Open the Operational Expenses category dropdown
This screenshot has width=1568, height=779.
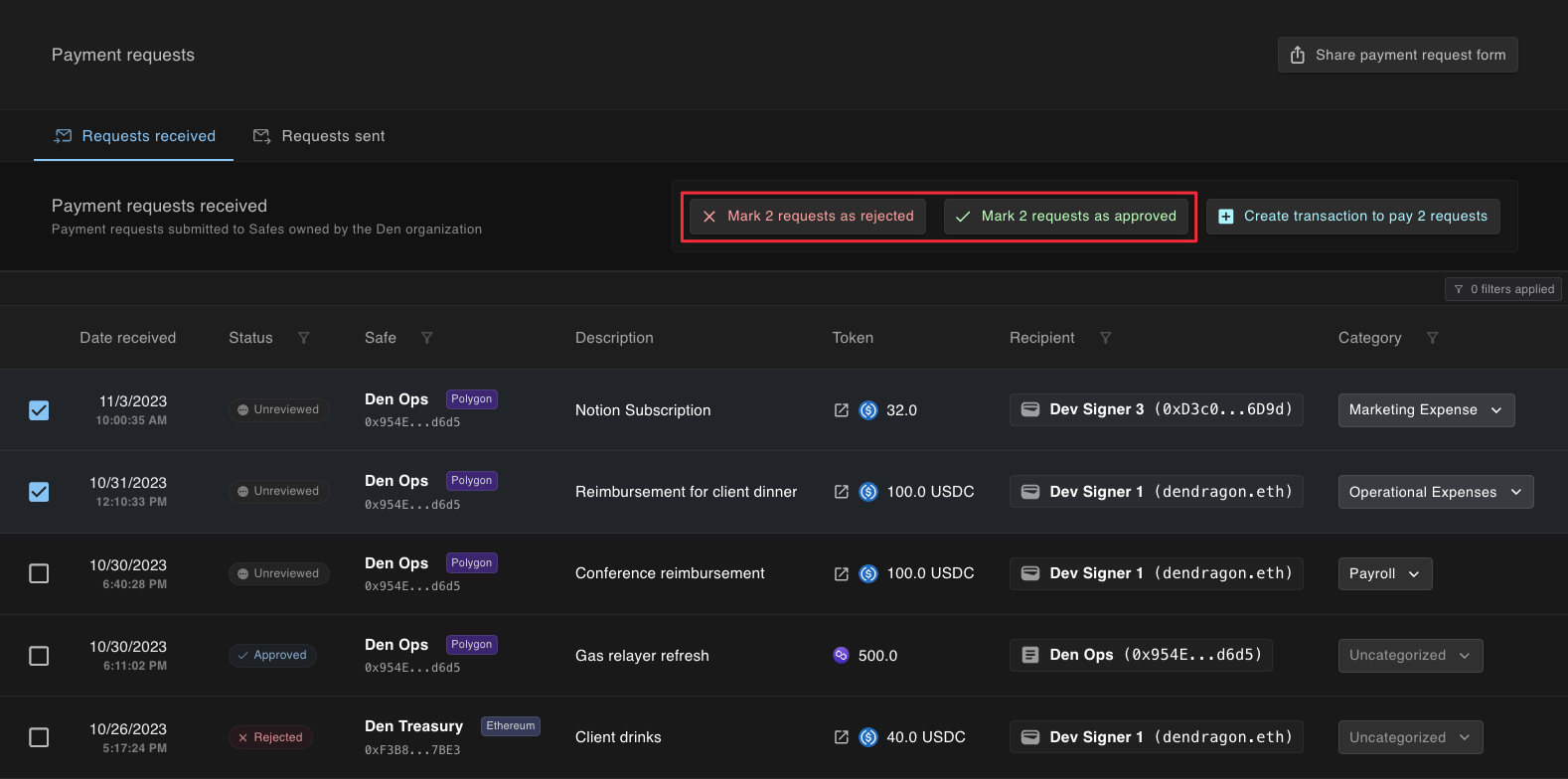1436,492
